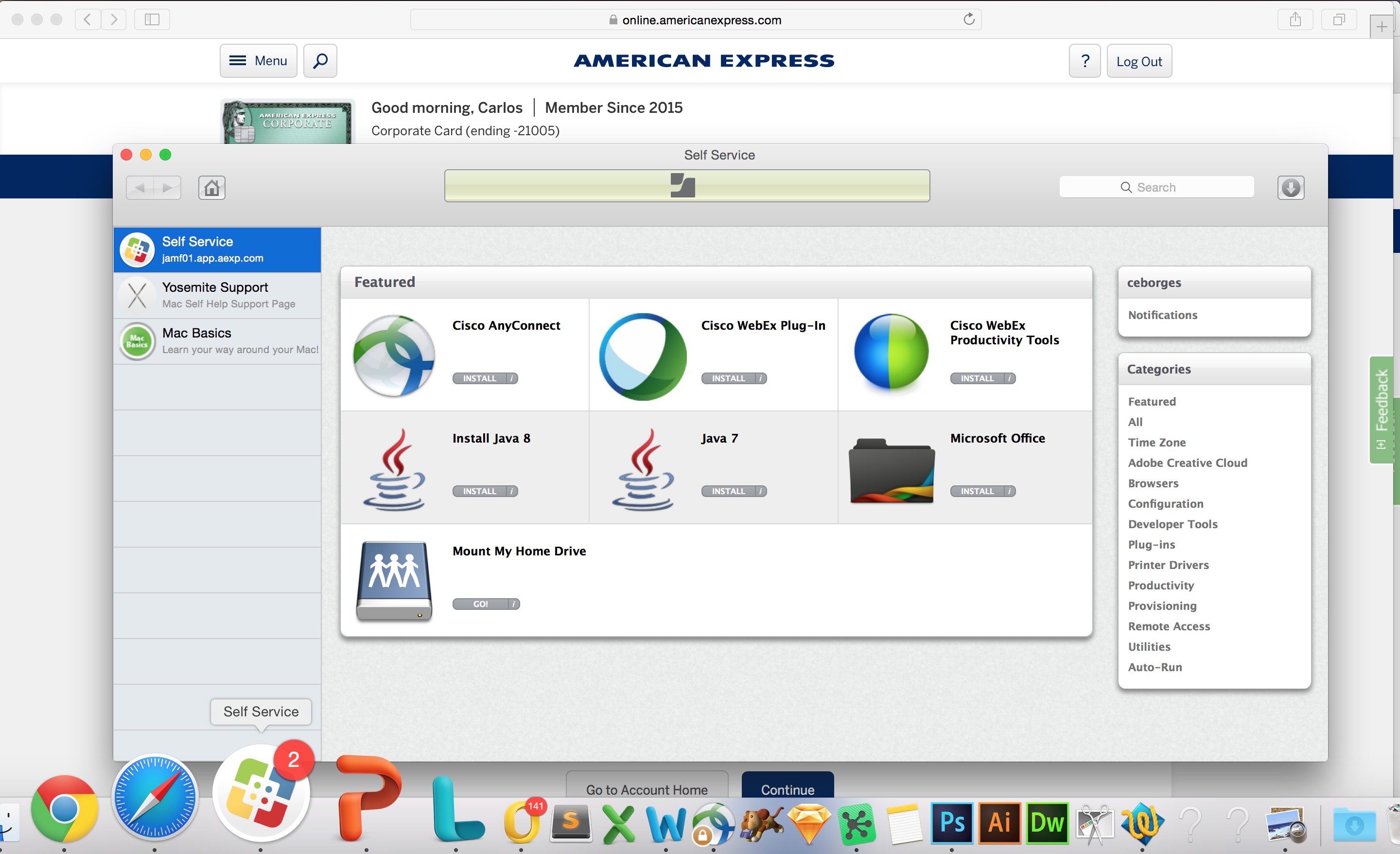This screenshot has height=854, width=1400.
Task: Click the American Express help question mark
Action: pos(1085,61)
